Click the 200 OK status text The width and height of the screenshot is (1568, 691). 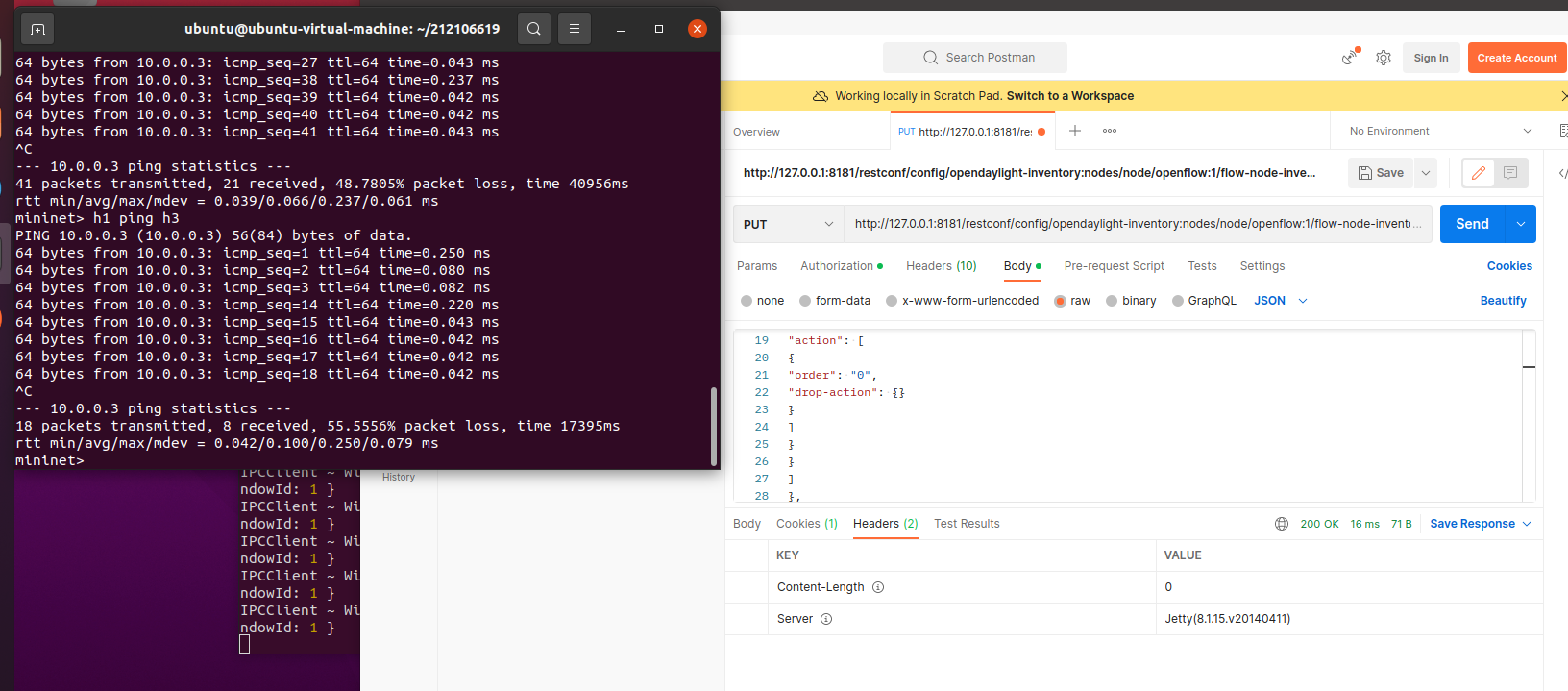coord(1319,524)
